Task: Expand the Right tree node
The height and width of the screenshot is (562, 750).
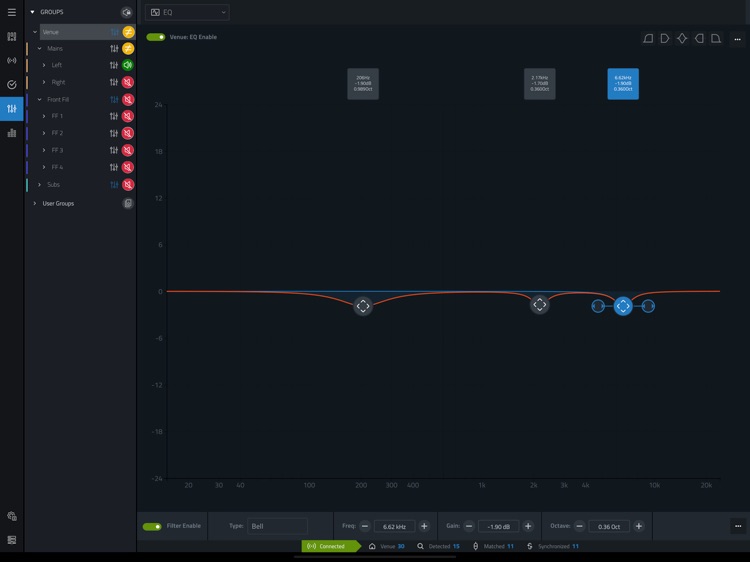Action: coord(44,82)
